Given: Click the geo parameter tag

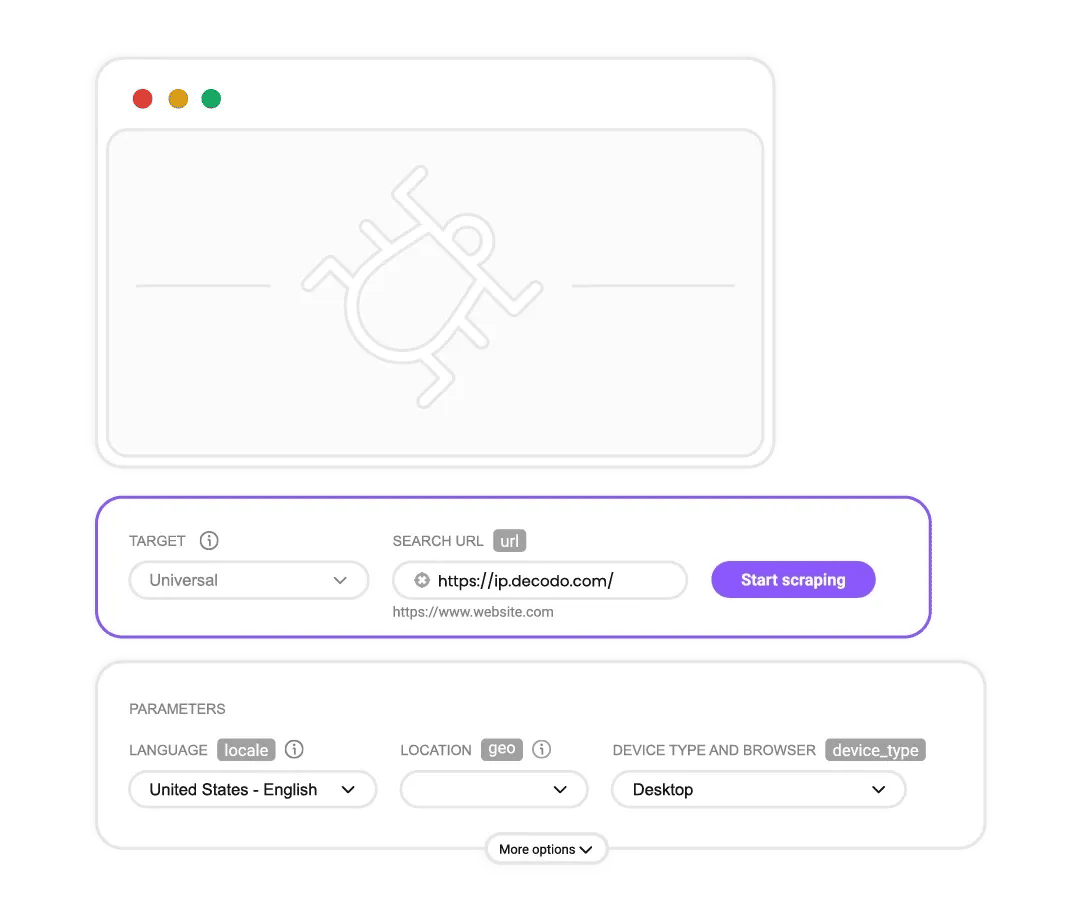Looking at the screenshot, I should pyautogui.click(x=502, y=749).
